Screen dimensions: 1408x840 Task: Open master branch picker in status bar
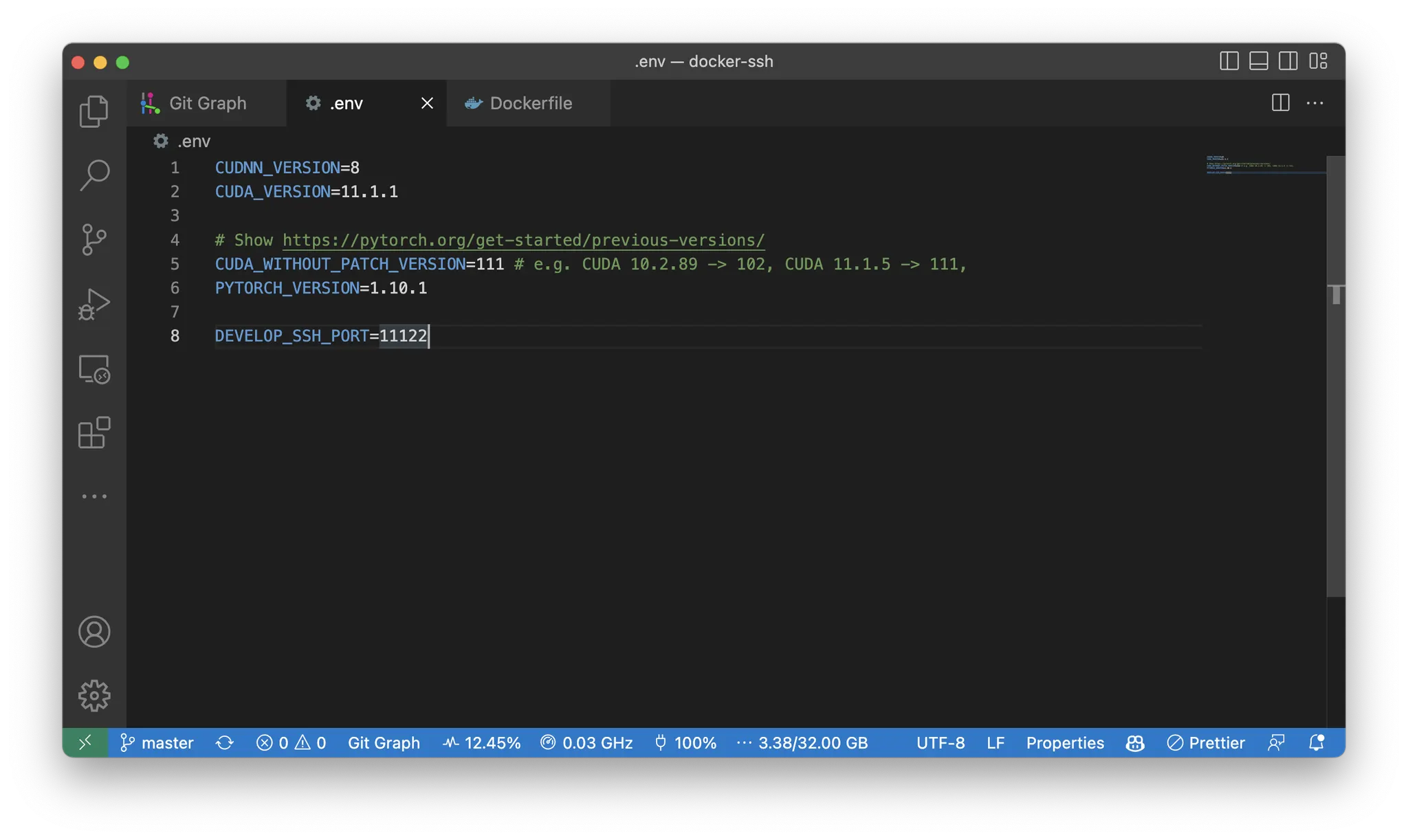coord(157,742)
